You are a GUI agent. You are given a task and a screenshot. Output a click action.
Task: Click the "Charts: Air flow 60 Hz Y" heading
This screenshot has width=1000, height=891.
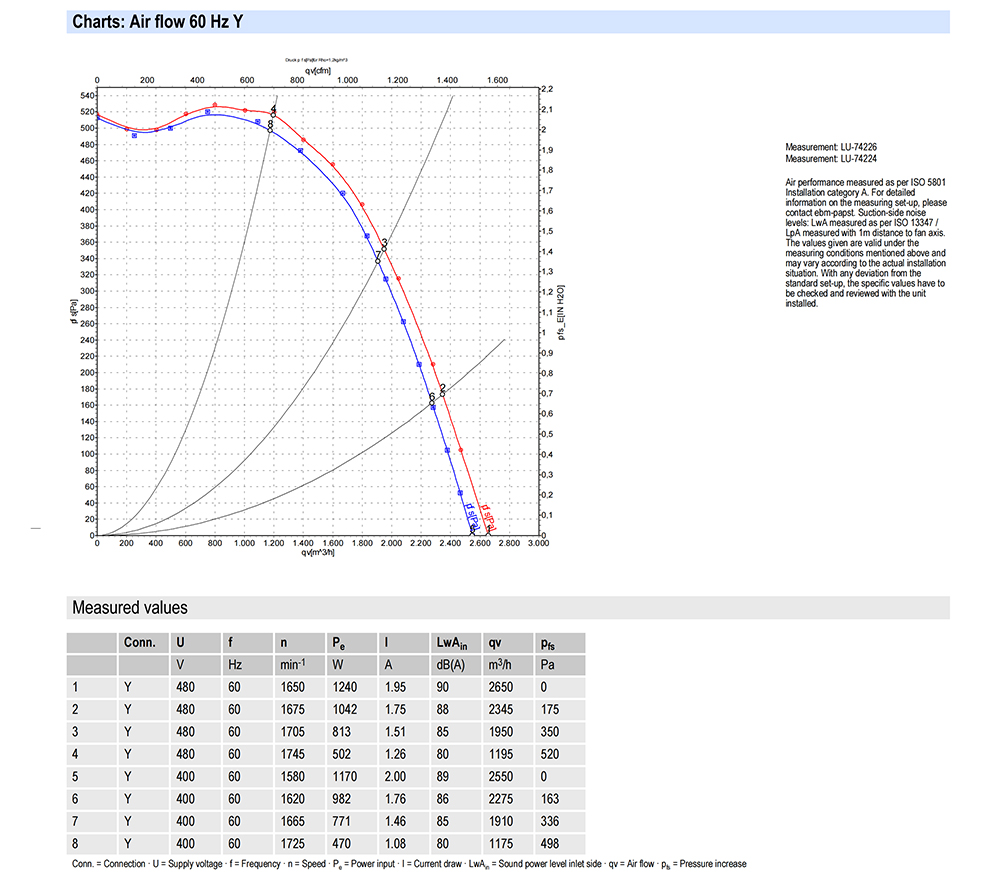pyautogui.click(x=157, y=22)
